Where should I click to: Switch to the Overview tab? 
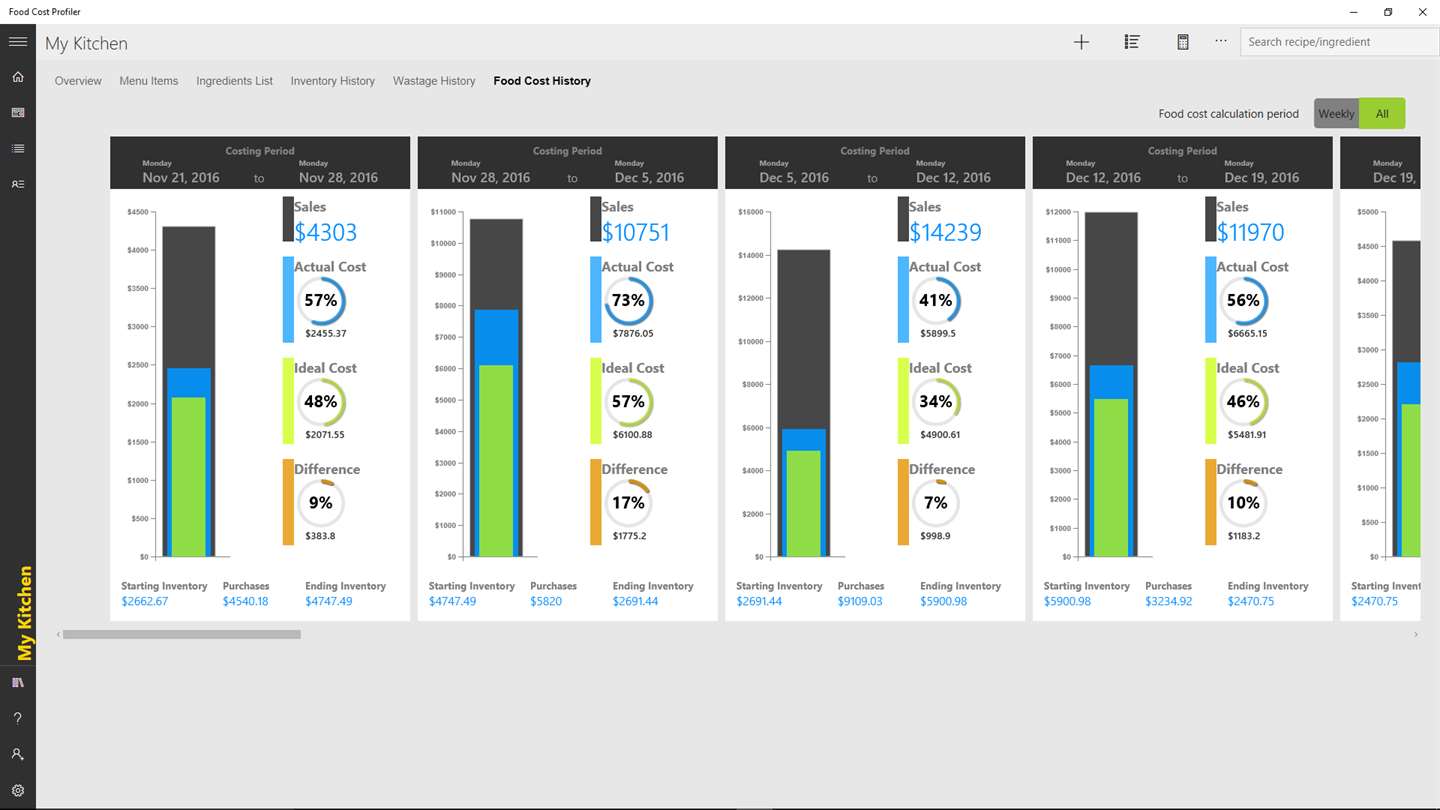pos(78,81)
